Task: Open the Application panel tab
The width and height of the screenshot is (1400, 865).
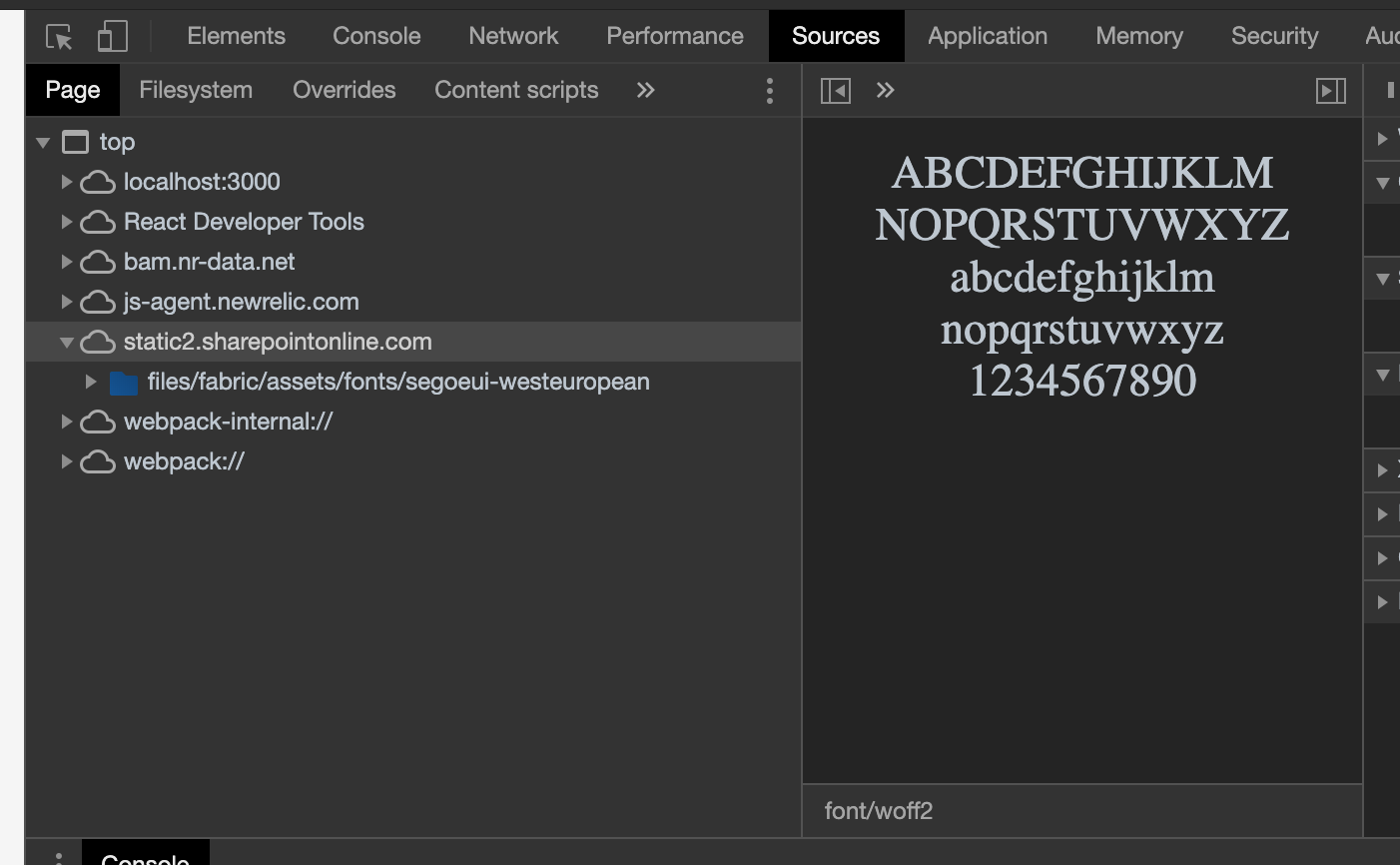Action: click(988, 36)
